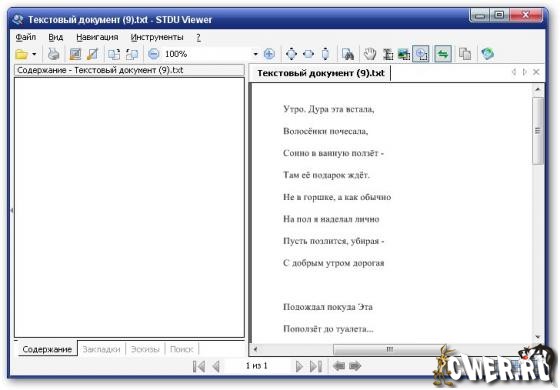Go to the next page arrow
560x390 pixels.
pos(299,366)
